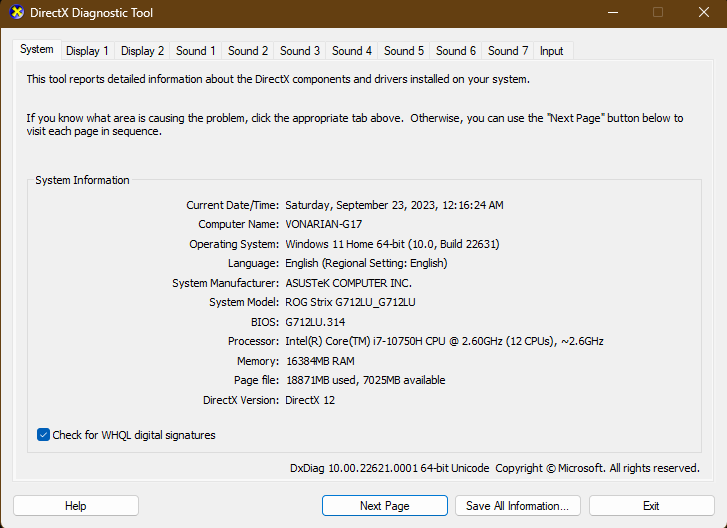Click the DirectX Version label
Viewport: 727px width, 528px height.
pyautogui.click(x=241, y=400)
